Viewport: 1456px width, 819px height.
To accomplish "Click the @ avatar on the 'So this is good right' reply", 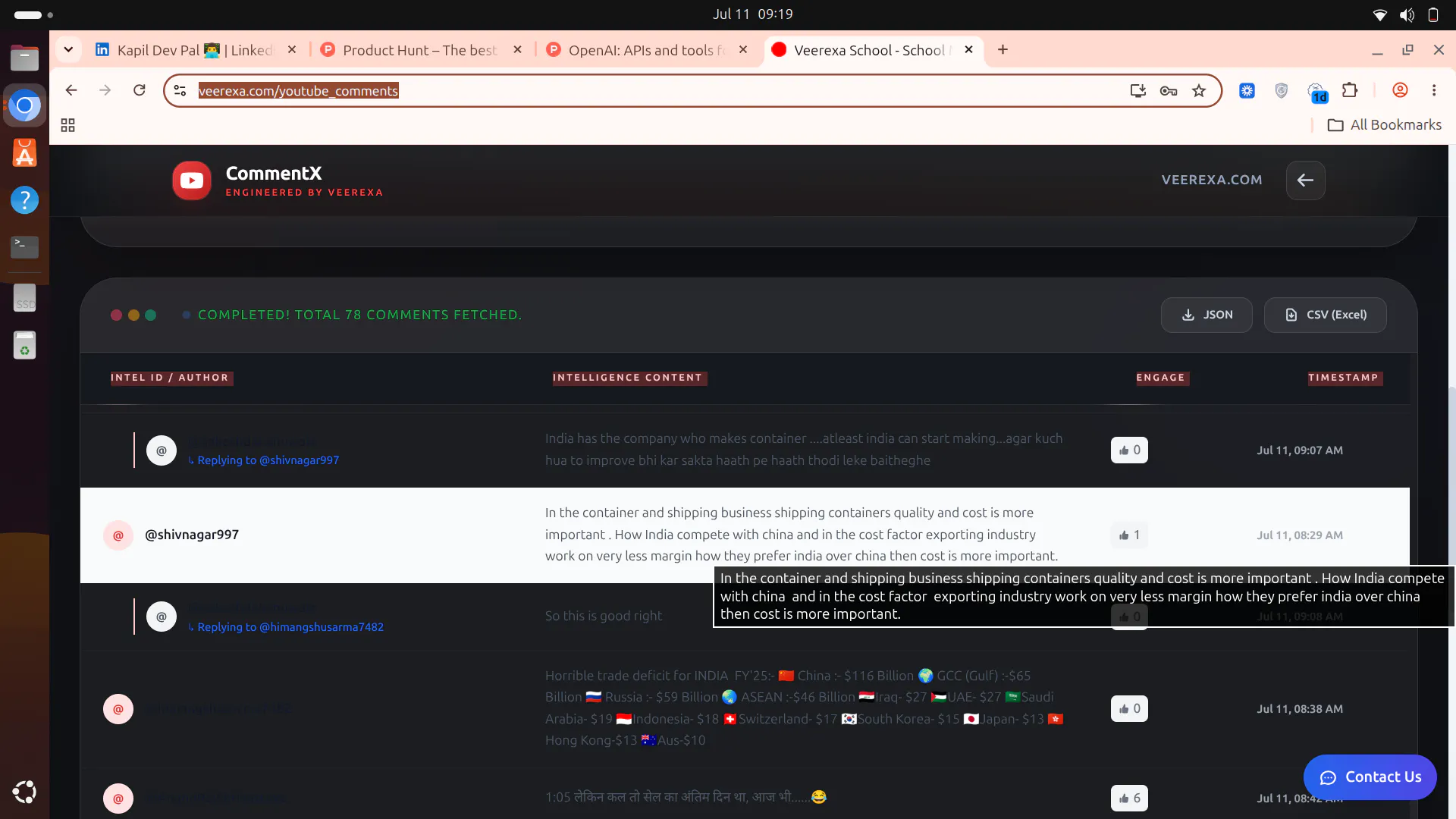I will coord(162,617).
